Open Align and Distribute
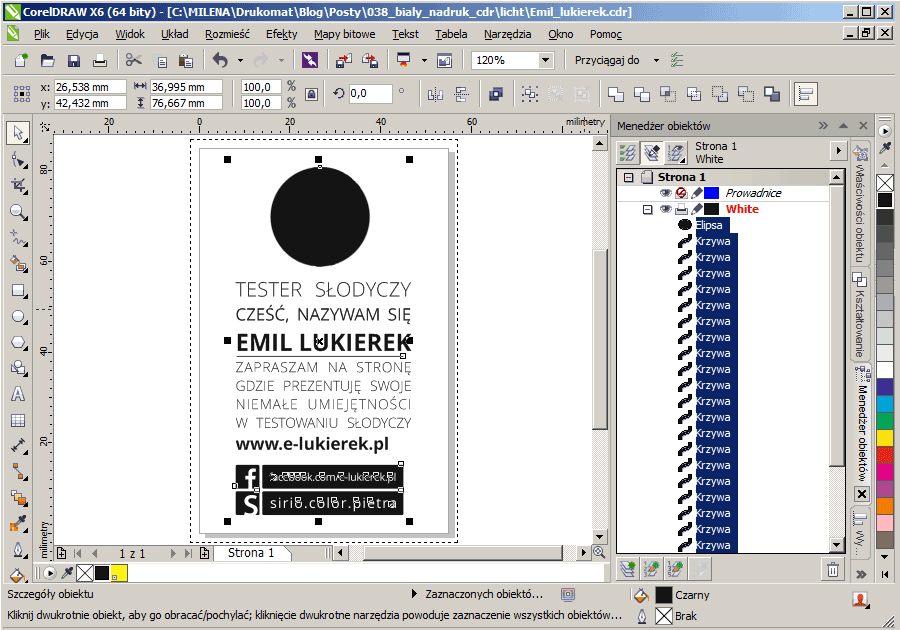Image resolution: width=900 pixels, height=630 pixels. 805,94
